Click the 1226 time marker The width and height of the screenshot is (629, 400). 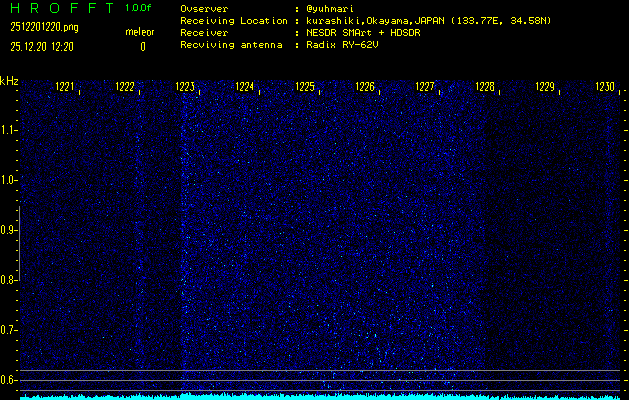pos(365,87)
